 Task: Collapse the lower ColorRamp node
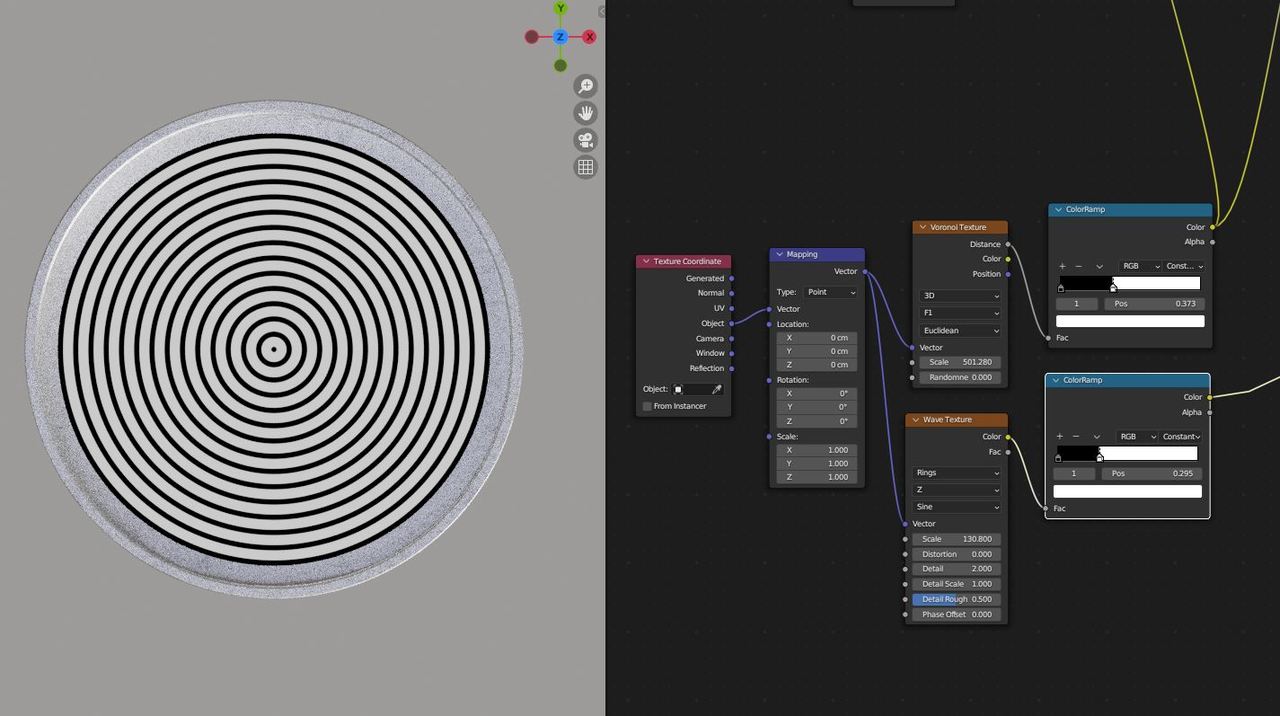click(x=1055, y=380)
